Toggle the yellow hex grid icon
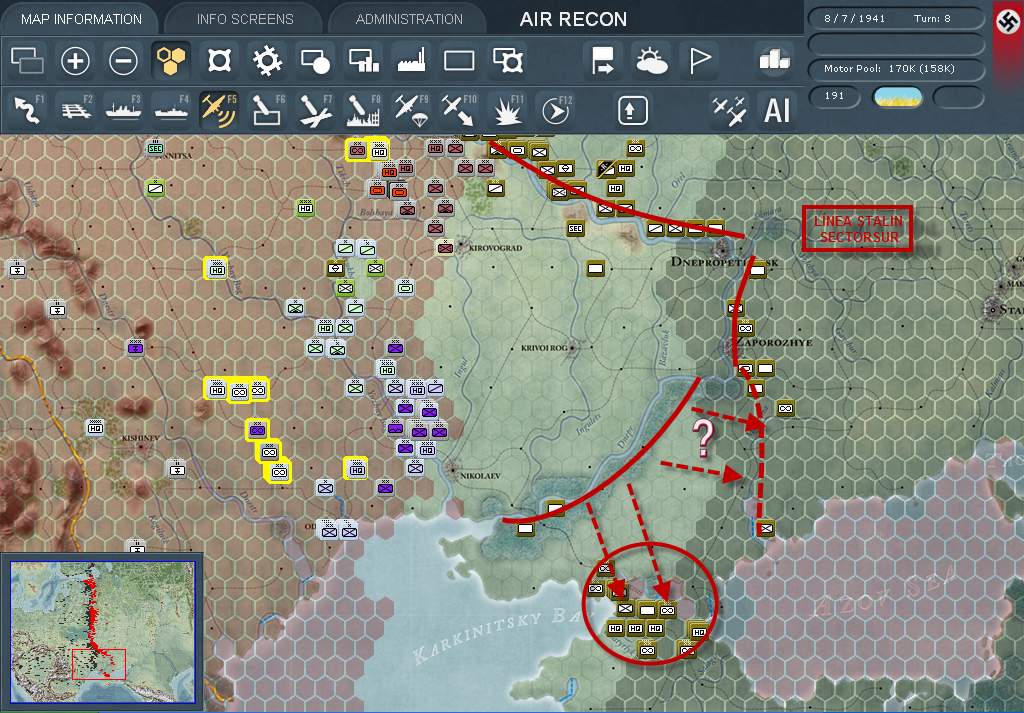 point(171,61)
